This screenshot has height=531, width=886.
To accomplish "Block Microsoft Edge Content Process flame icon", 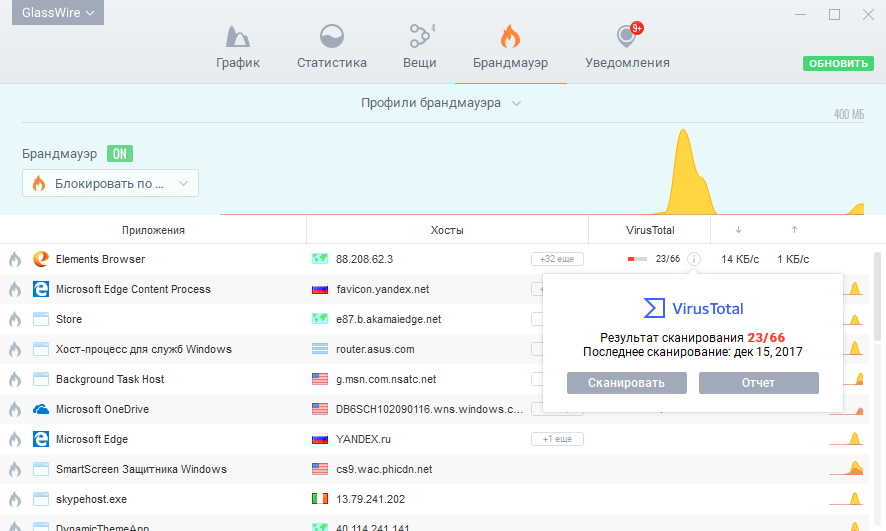I will coord(15,289).
